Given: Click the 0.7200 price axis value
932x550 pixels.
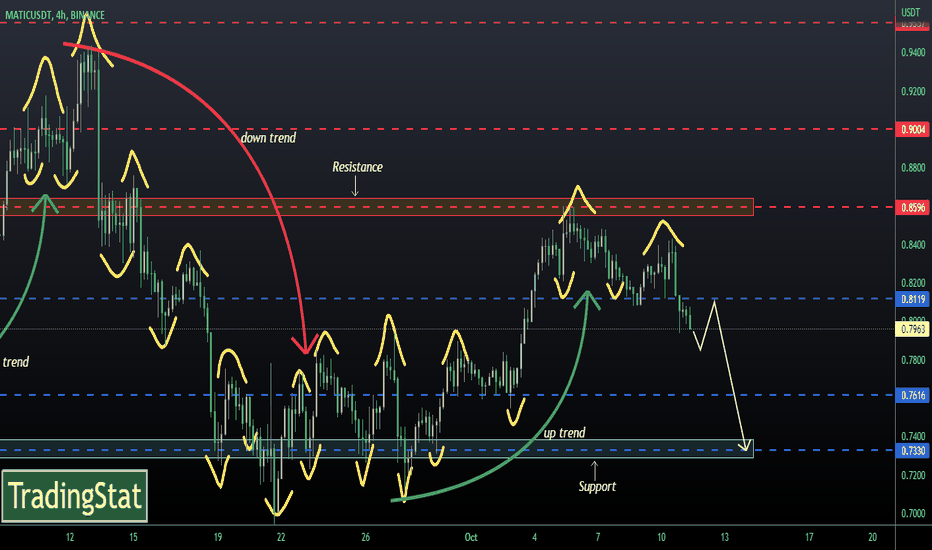Looking at the screenshot, I should [x=913, y=475].
